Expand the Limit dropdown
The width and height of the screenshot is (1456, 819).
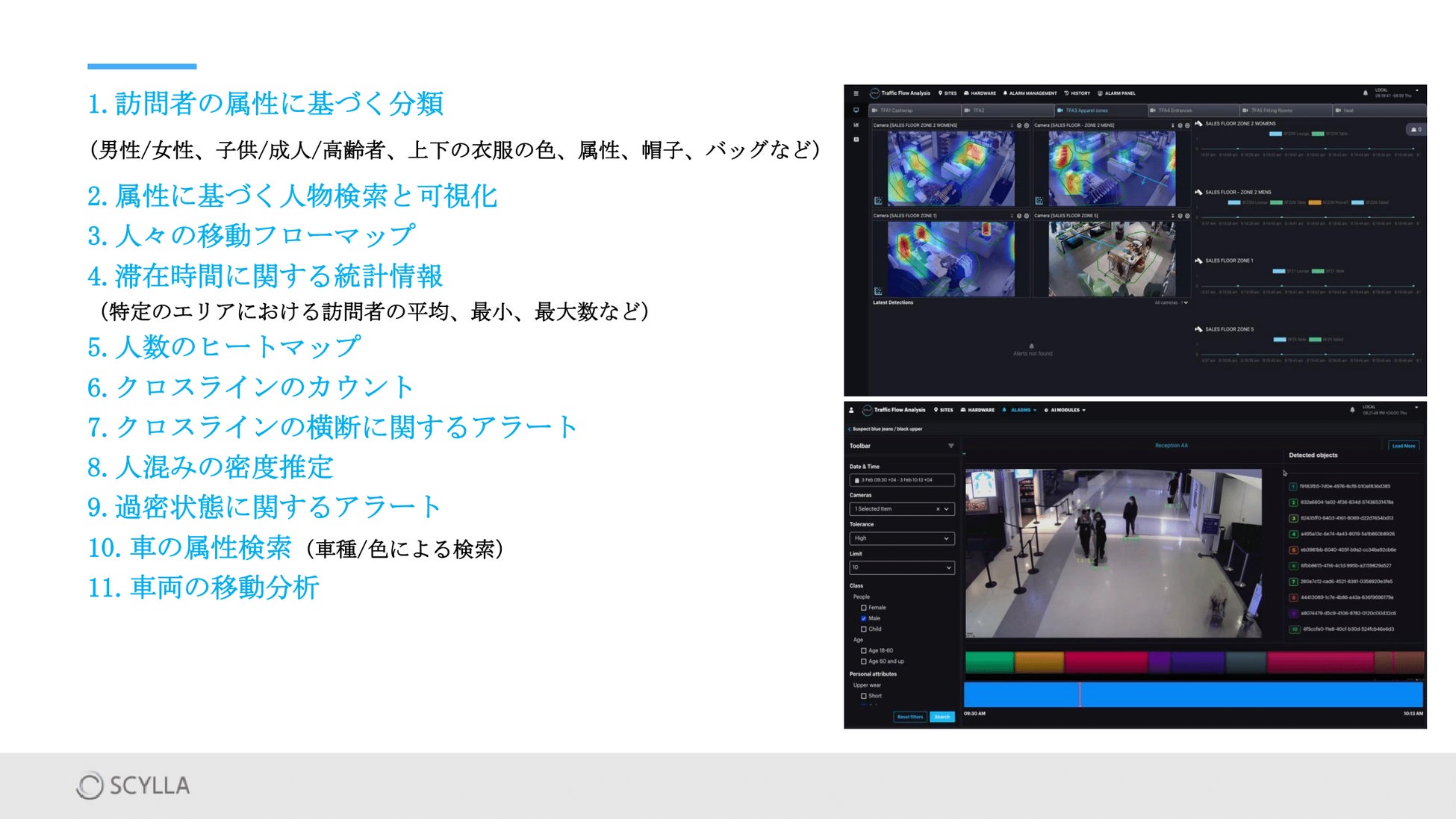[901, 567]
